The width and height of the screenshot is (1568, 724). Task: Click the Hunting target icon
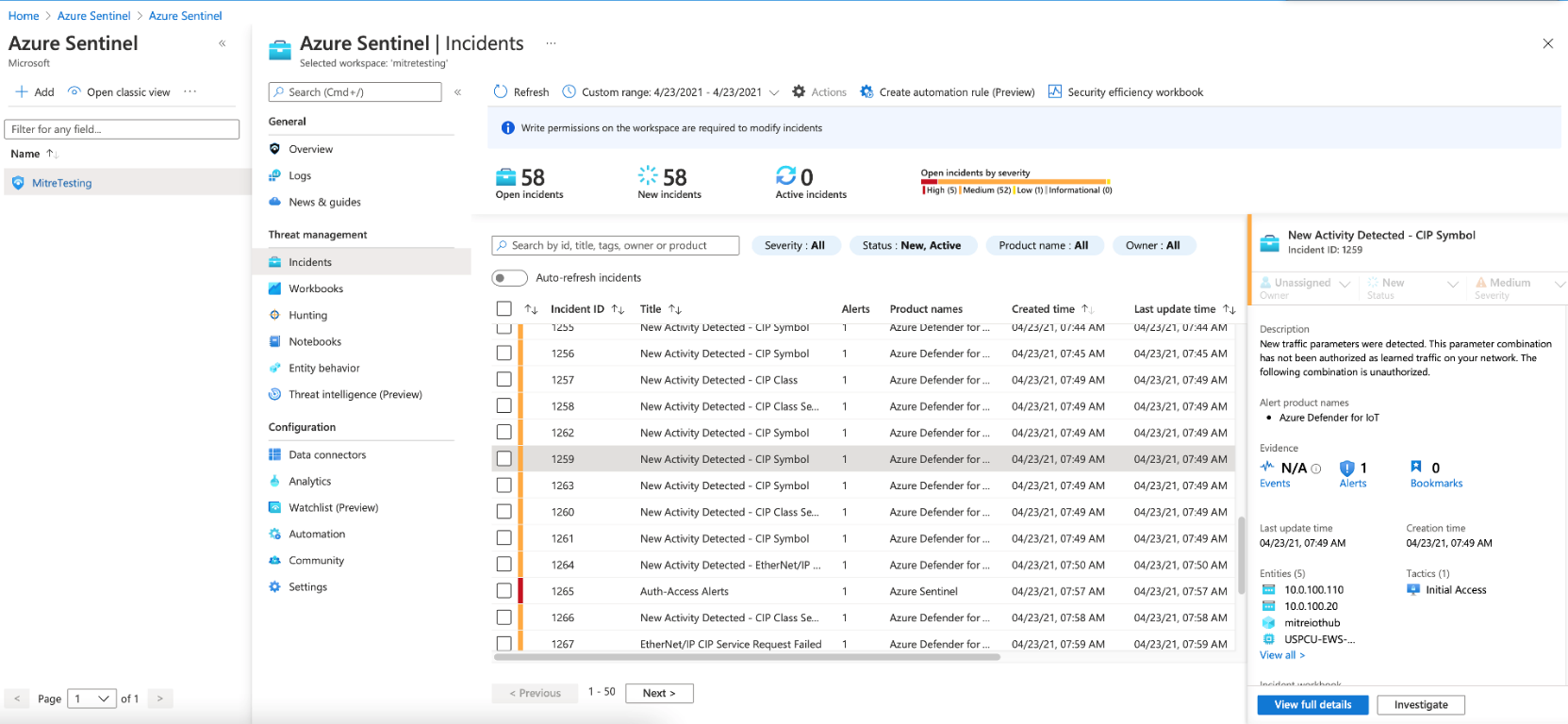[274, 315]
